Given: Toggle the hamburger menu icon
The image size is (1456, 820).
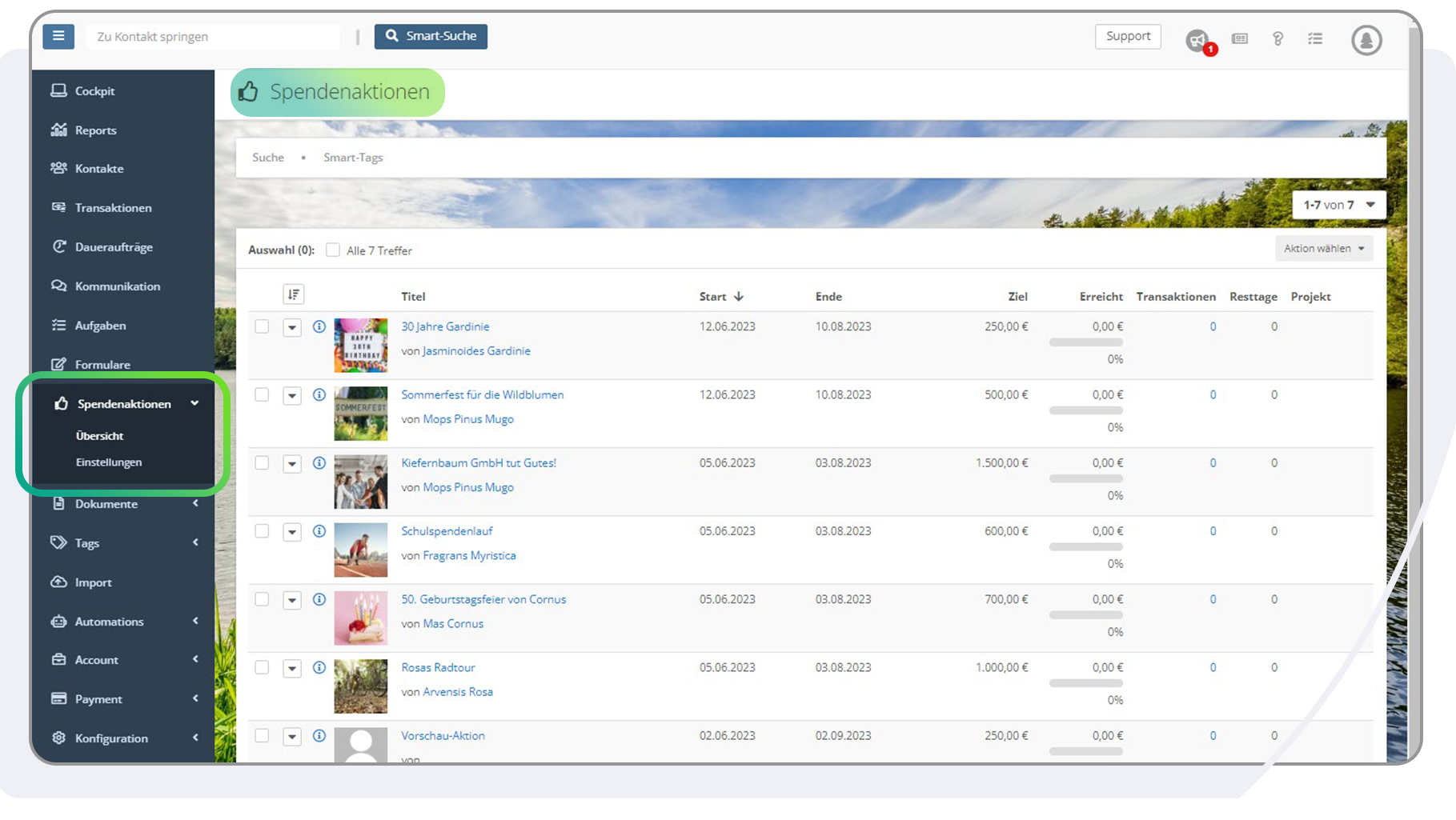Looking at the screenshot, I should (58, 36).
